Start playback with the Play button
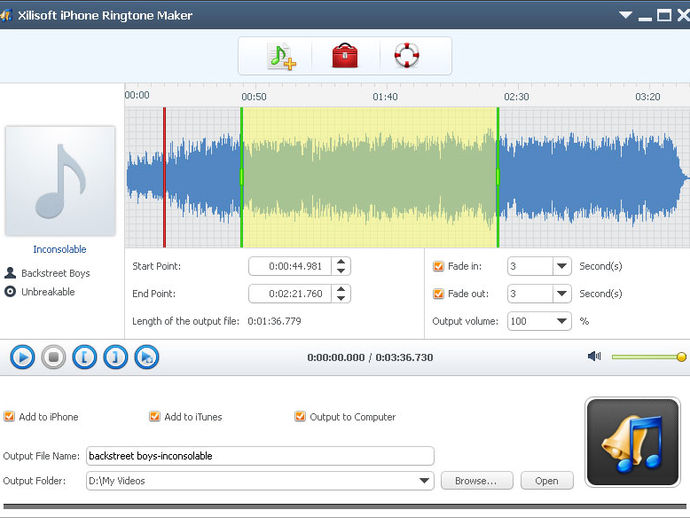The image size is (690, 518). [22, 357]
